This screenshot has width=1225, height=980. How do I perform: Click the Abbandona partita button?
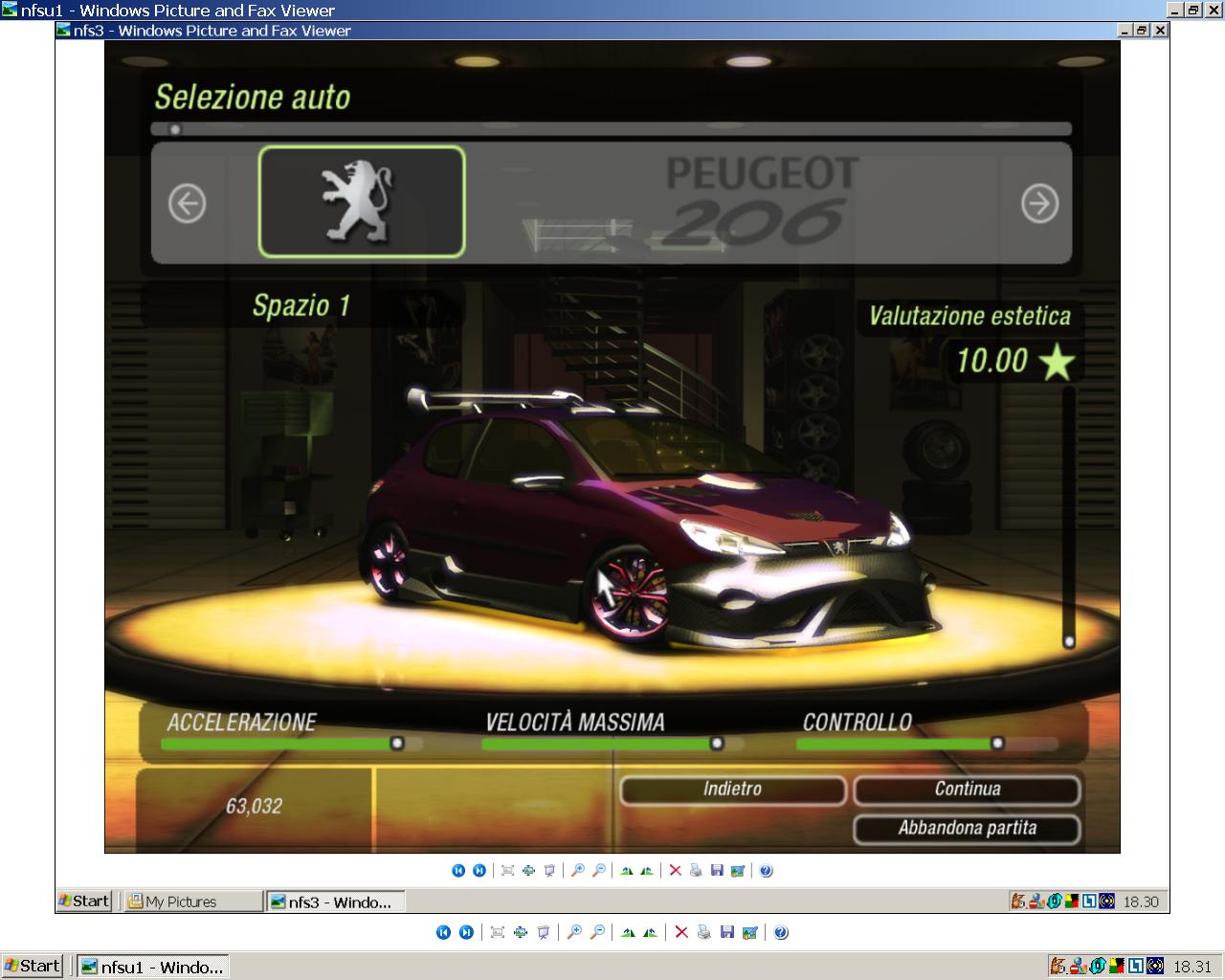[968, 829]
